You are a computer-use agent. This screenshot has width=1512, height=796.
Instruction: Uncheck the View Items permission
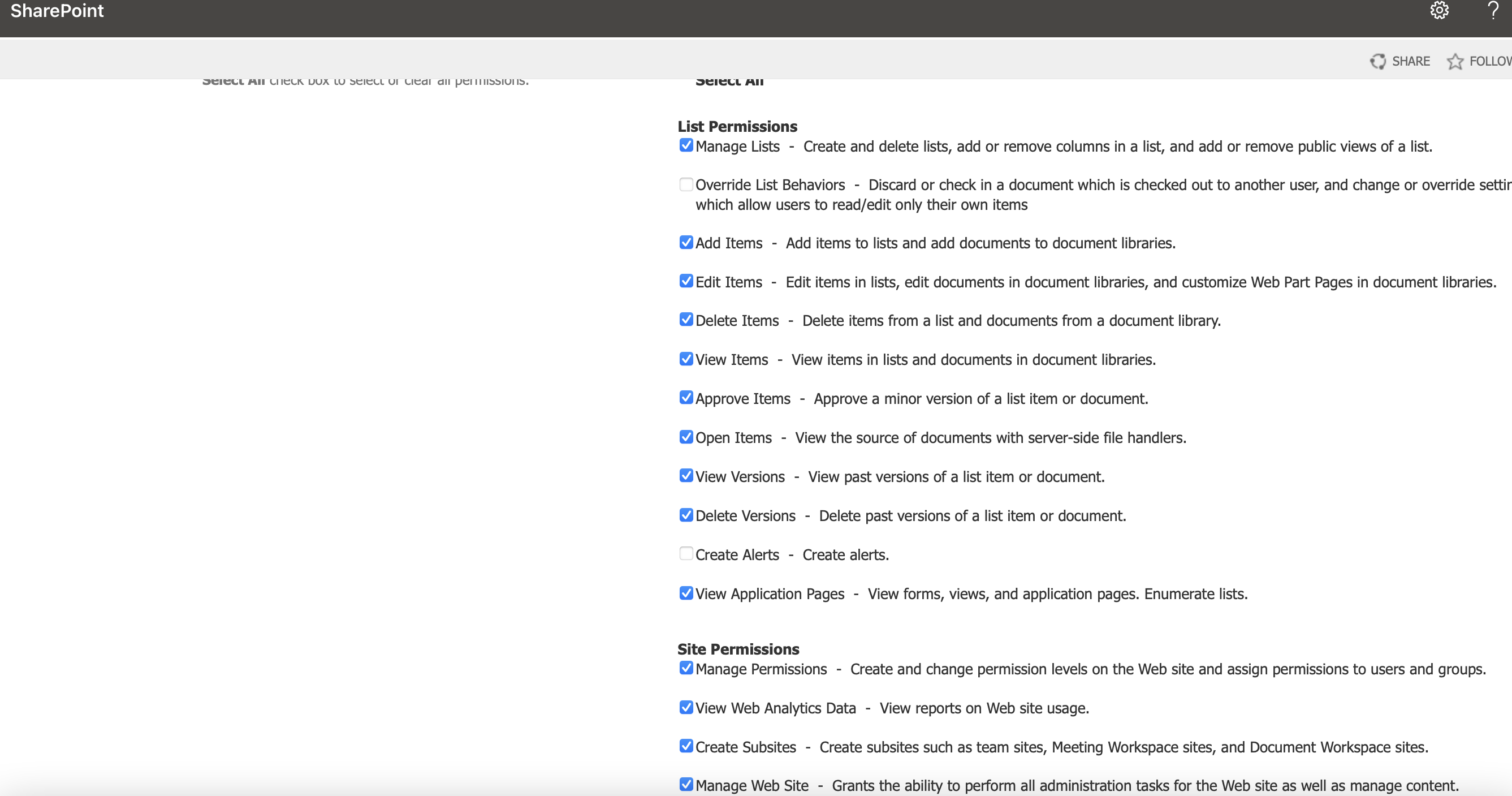[x=686, y=358]
